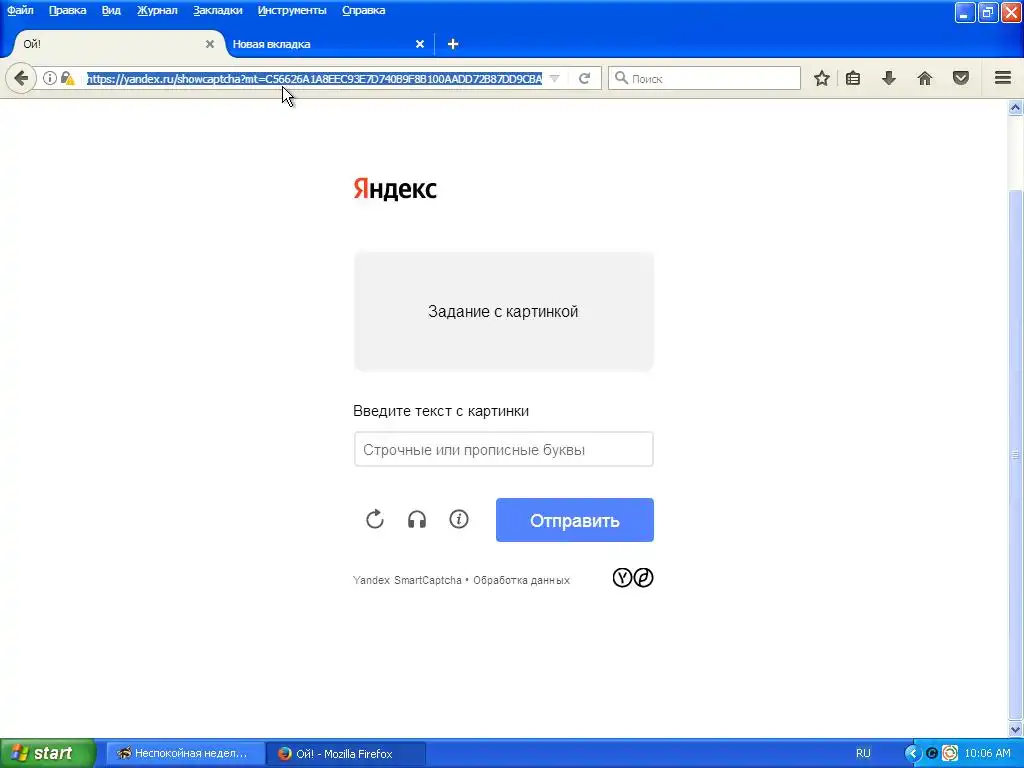This screenshot has width=1024, height=768.
Task: Click the search magnifier icon in the search box
Action: pos(621,78)
